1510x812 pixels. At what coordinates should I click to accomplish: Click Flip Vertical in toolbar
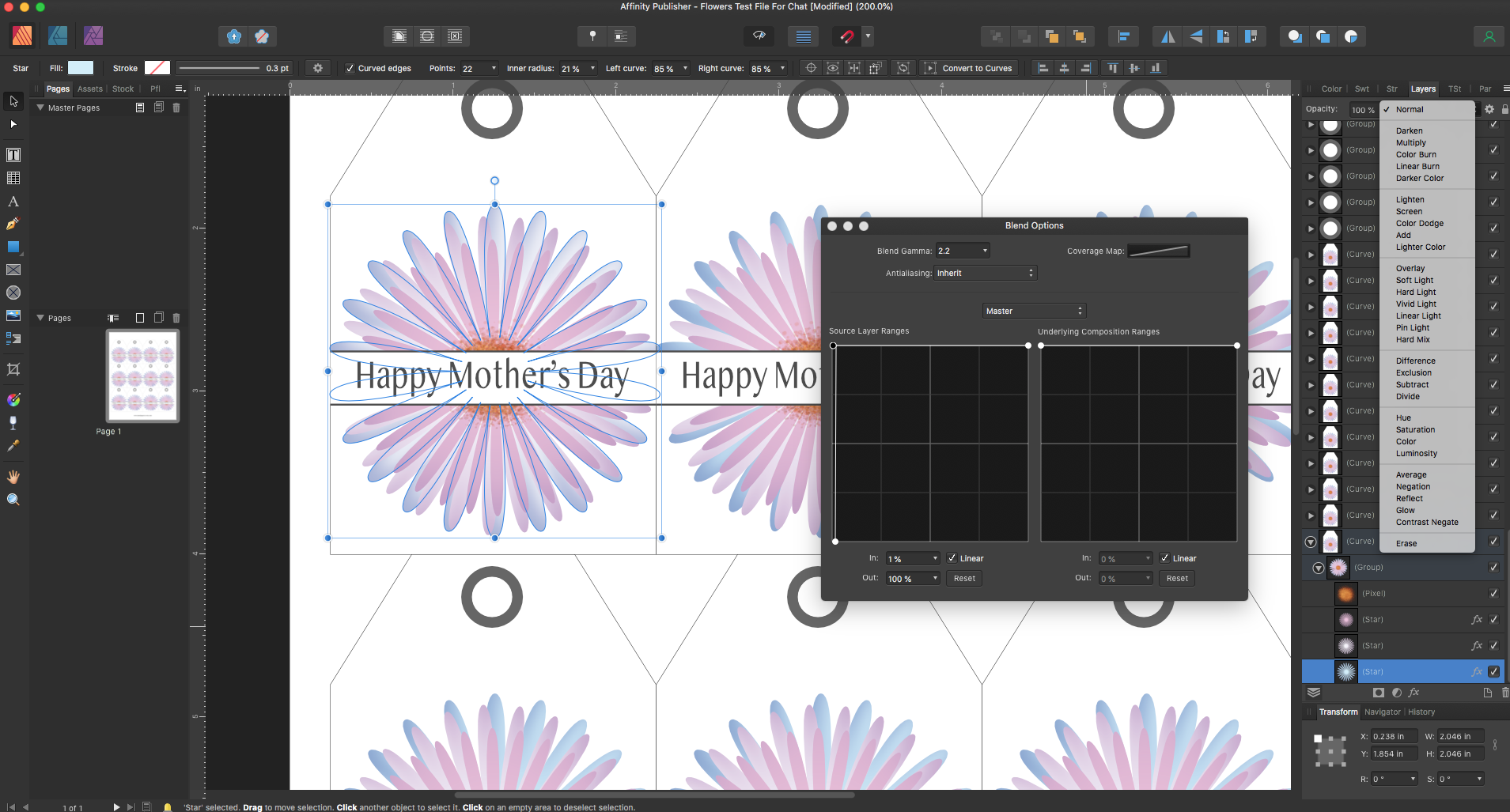[x=1196, y=36]
